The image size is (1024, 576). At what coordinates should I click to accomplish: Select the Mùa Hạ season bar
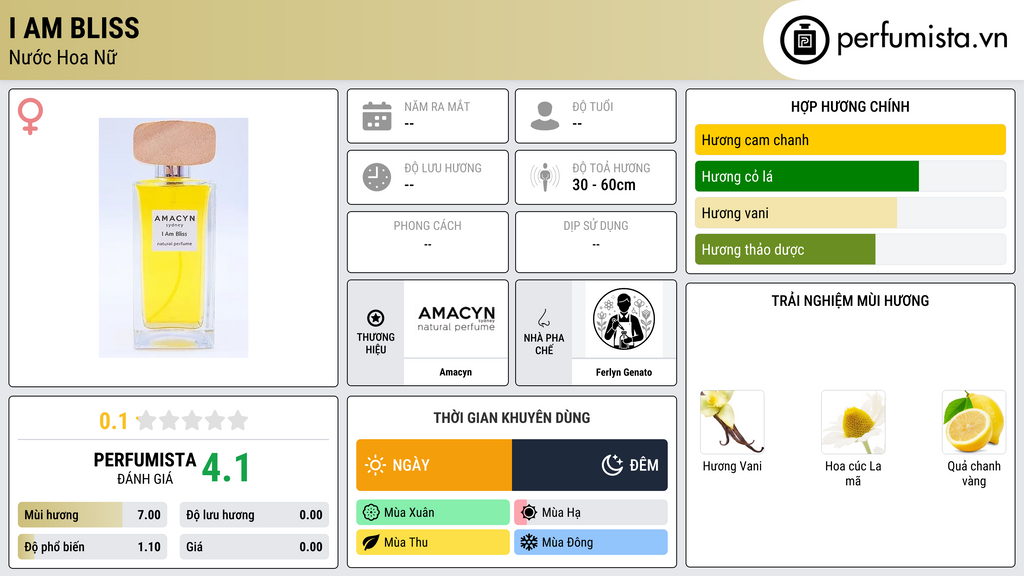click(591, 513)
